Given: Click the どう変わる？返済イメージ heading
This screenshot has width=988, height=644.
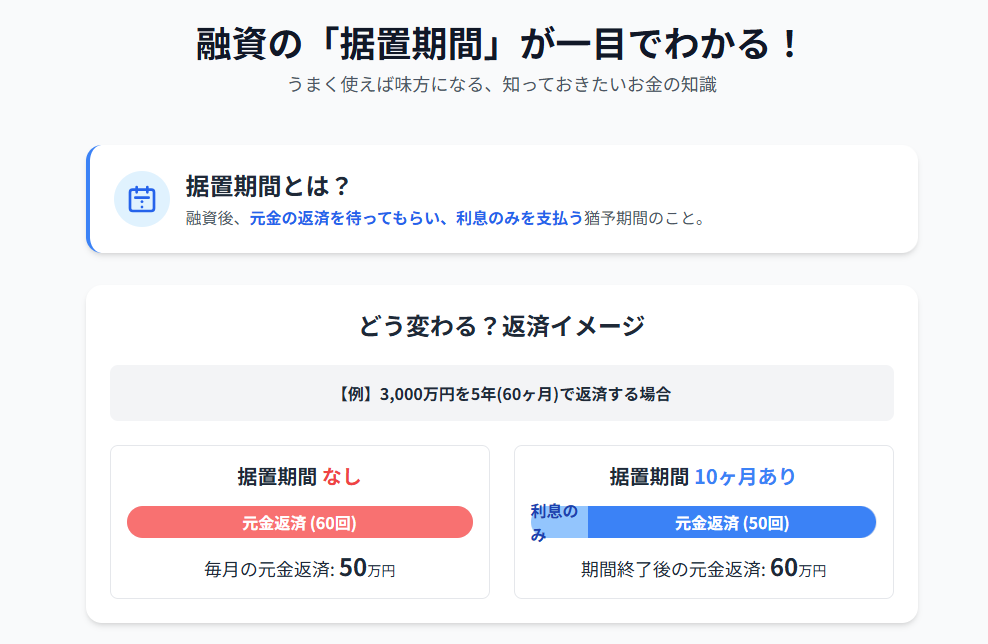Looking at the screenshot, I should click(x=502, y=326).
